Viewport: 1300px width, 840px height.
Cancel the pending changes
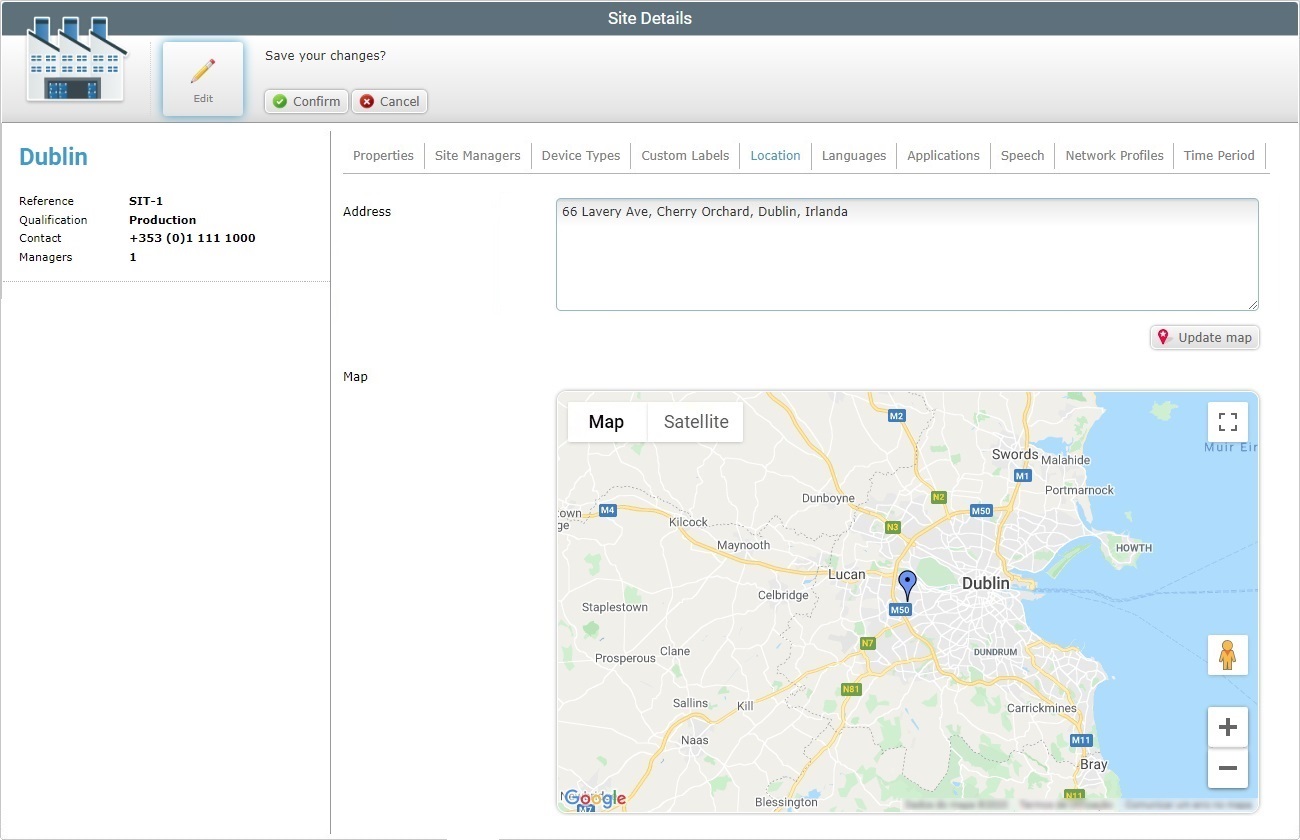[x=389, y=101]
